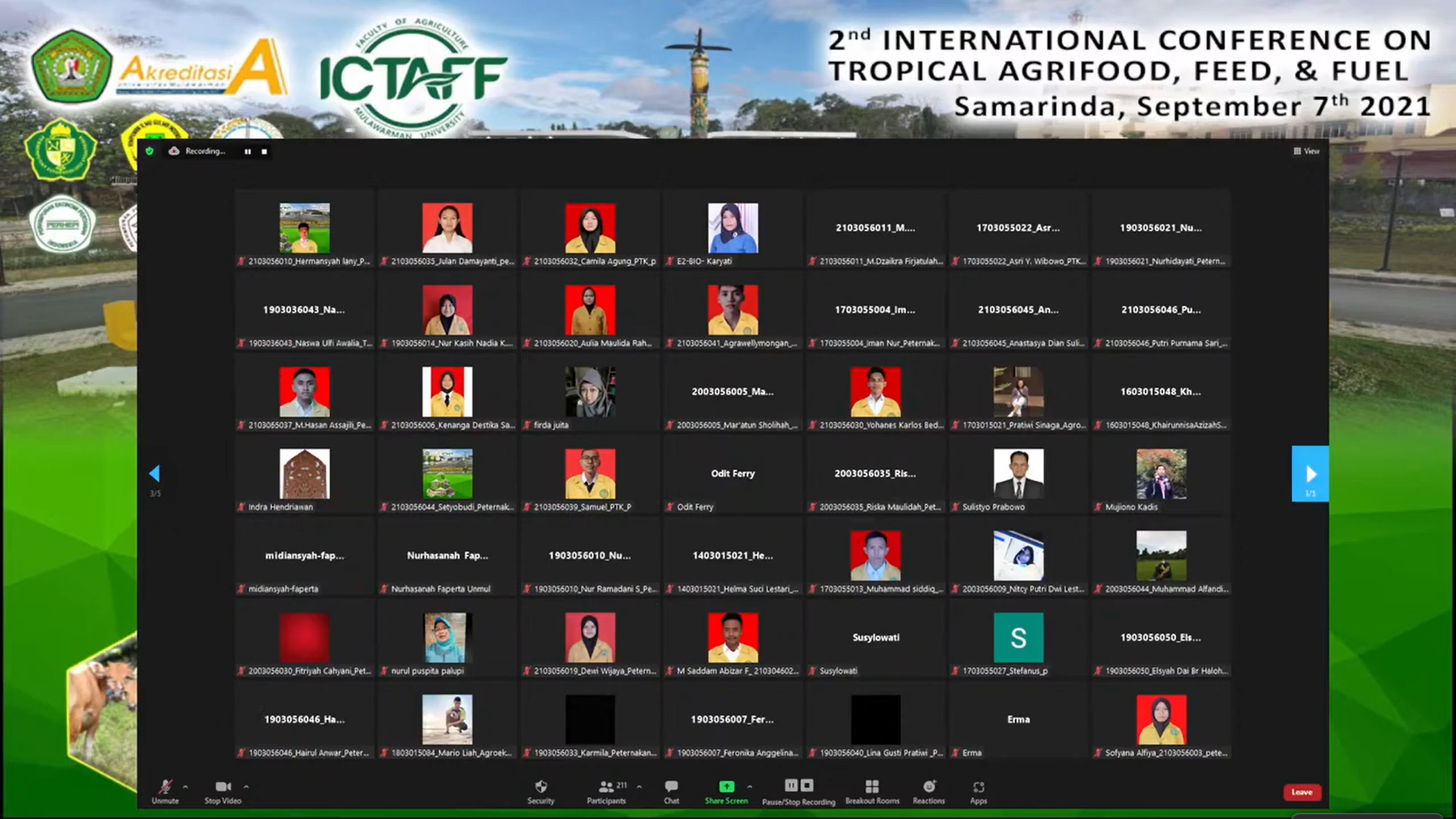Click the Unmute microphone icon
The height and width of the screenshot is (819, 1456).
click(165, 786)
